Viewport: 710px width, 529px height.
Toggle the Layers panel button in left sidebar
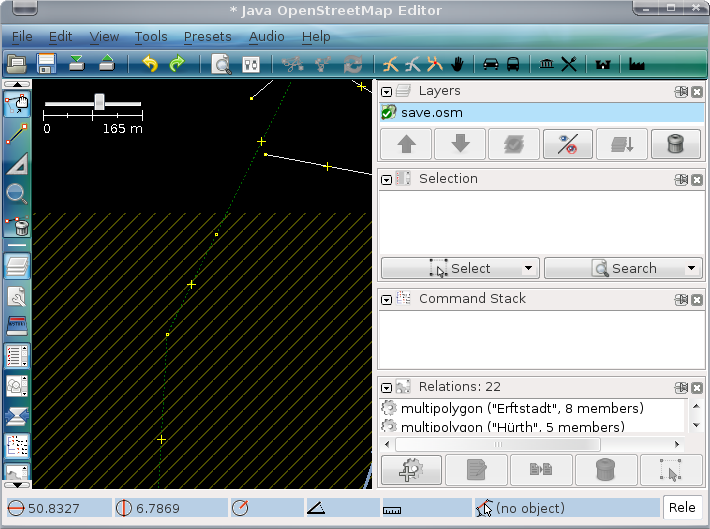(17, 266)
